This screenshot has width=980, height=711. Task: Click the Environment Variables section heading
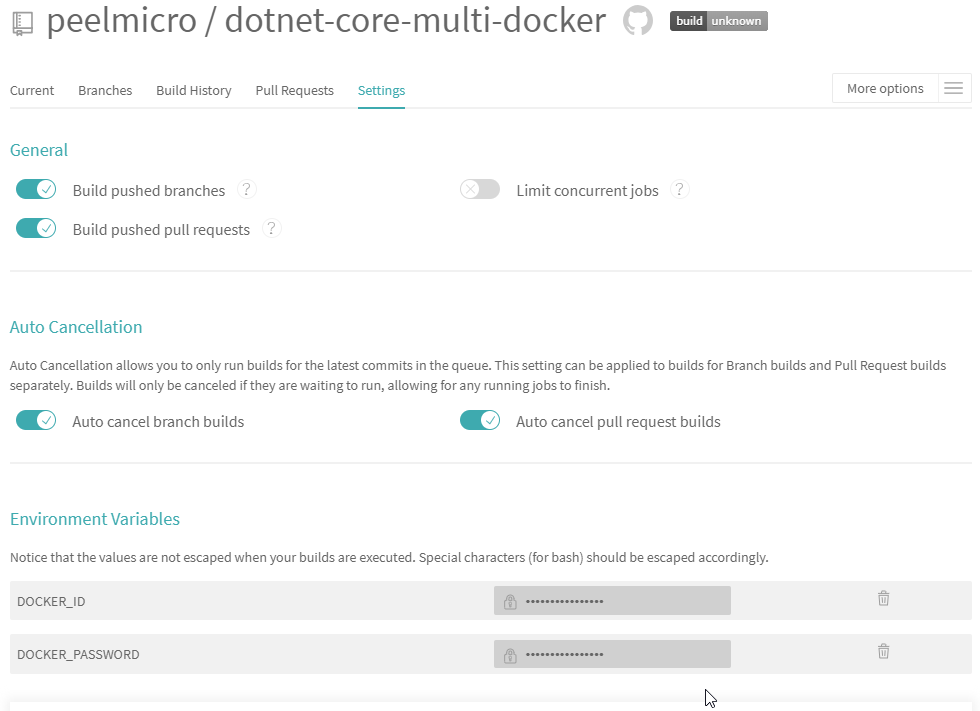pyautogui.click(x=95, y=519)
